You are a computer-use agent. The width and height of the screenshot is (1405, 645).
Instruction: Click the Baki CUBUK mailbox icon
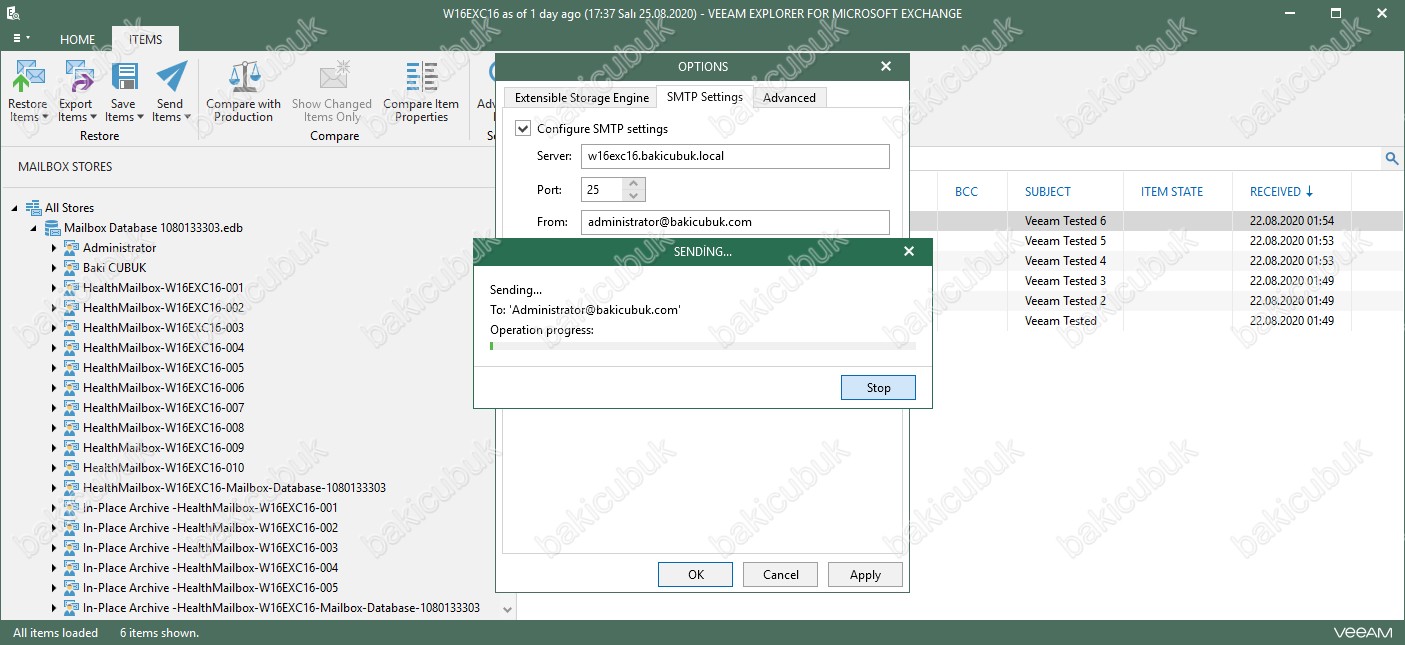(71, 268)
